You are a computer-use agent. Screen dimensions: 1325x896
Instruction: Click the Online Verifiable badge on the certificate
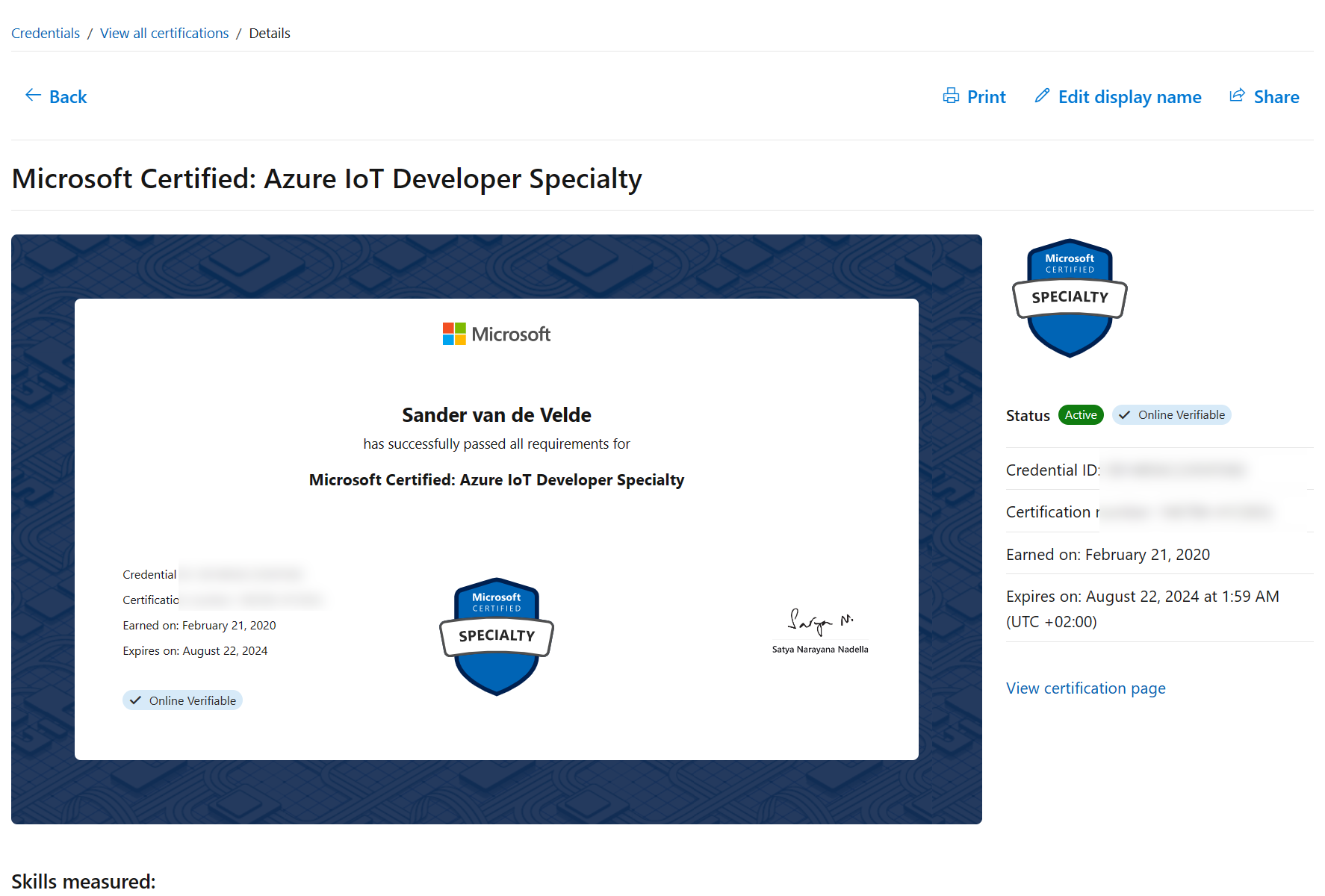click(x=182, y=700)
